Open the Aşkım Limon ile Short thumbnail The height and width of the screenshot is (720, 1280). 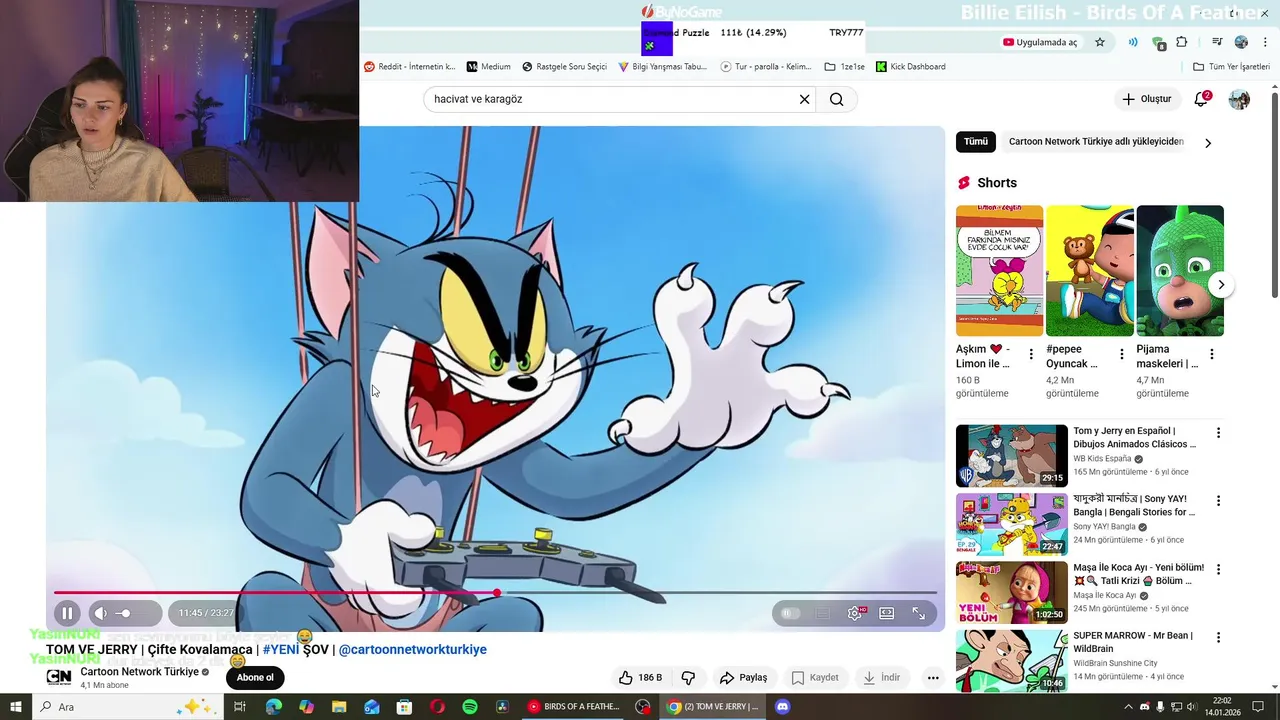999,271
